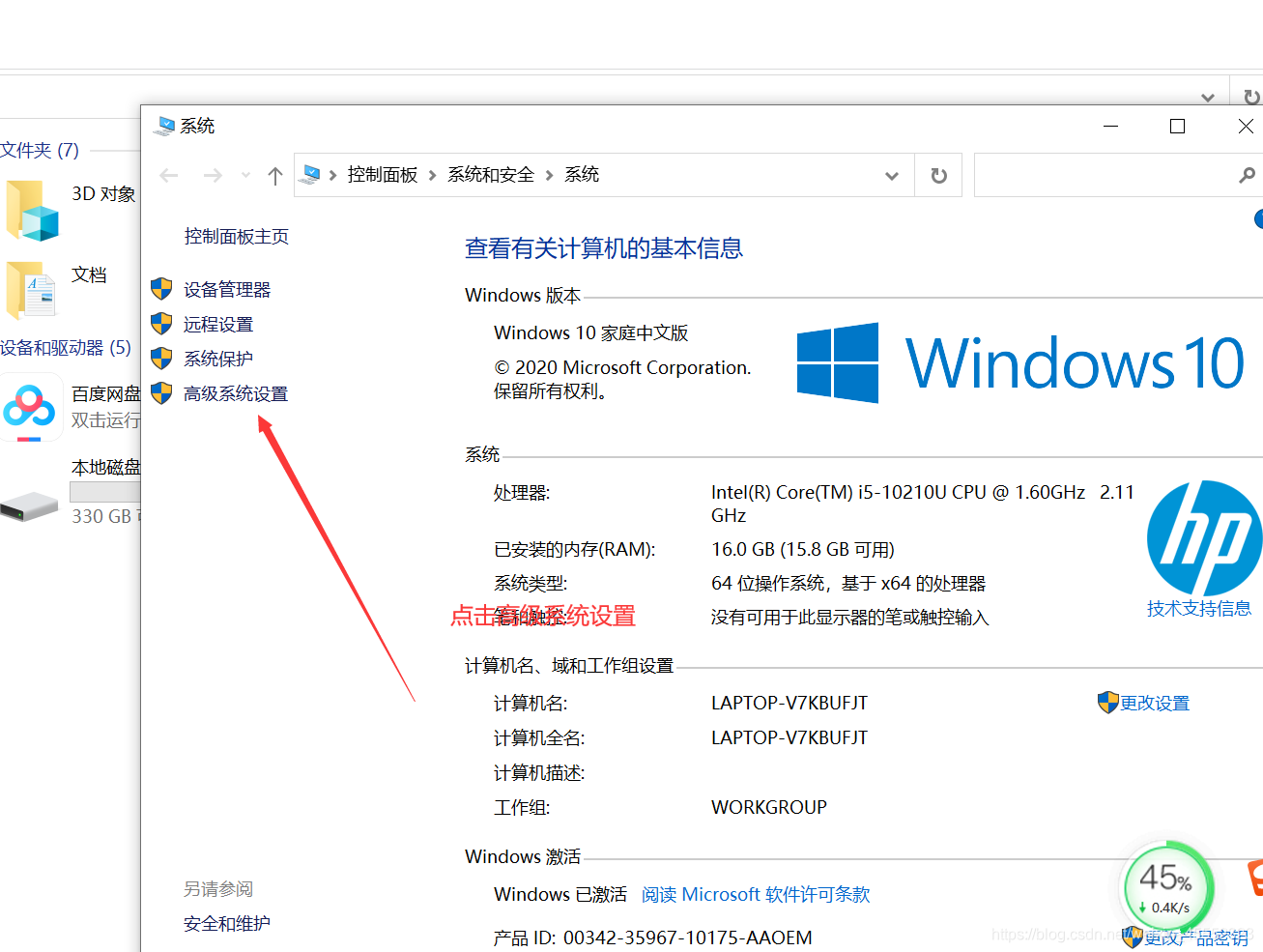This screenshot has width=1263, height=952.
Task: Click 系统 at the end of the breadcrumb
Action: tap(582, 174)
